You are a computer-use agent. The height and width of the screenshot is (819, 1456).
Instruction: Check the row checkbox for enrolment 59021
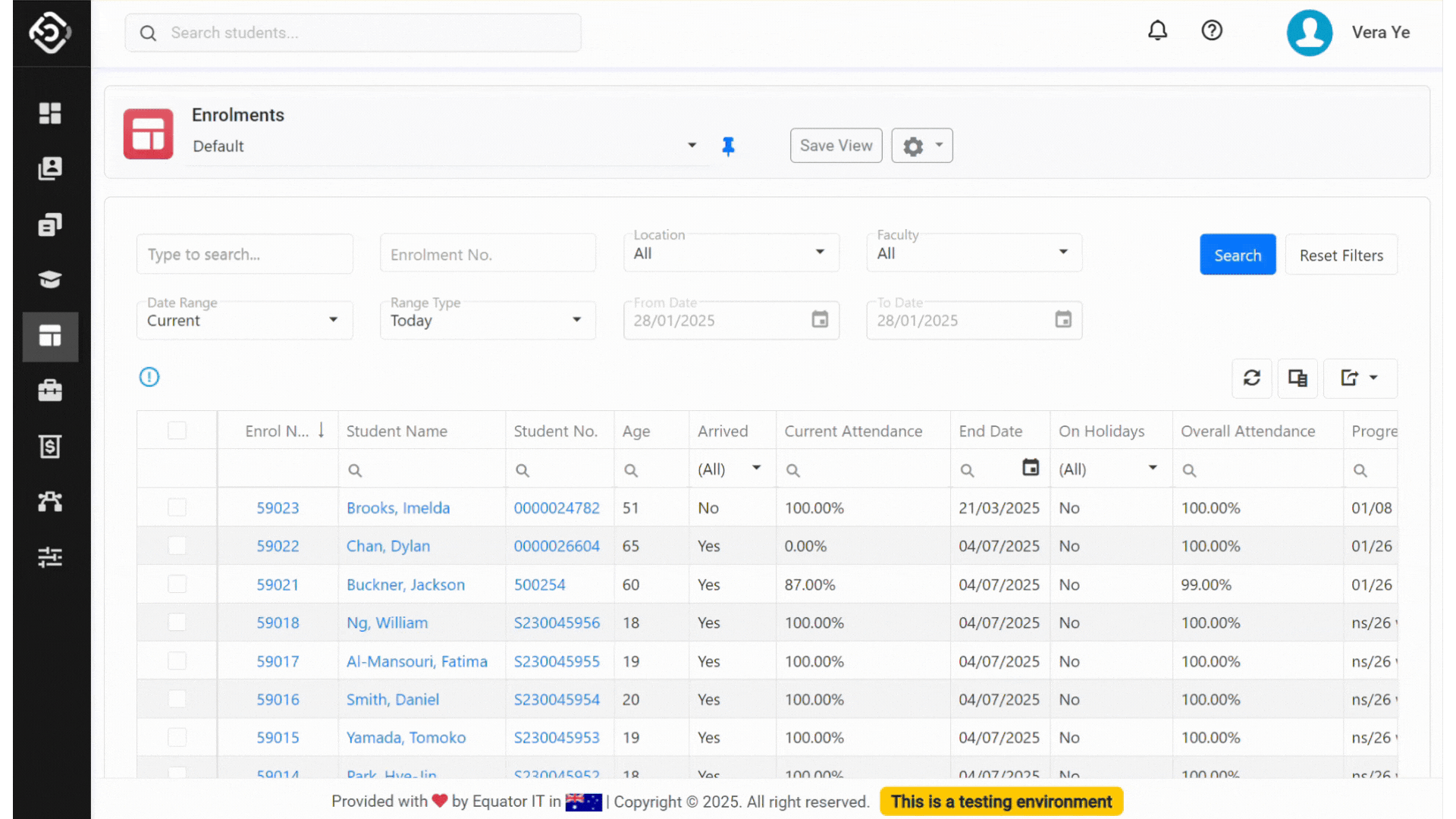(177, 584)
